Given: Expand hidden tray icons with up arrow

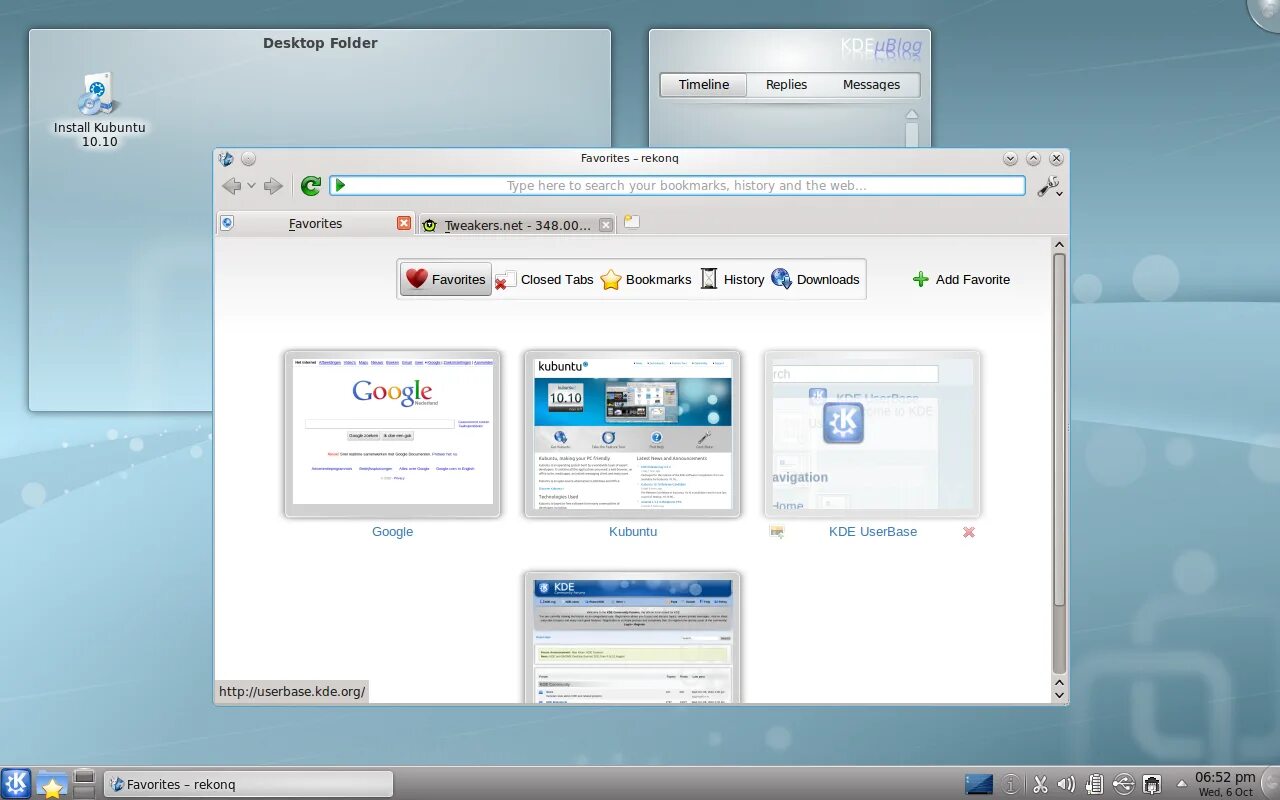Looking at the screenshot, I should [1182, 783].
